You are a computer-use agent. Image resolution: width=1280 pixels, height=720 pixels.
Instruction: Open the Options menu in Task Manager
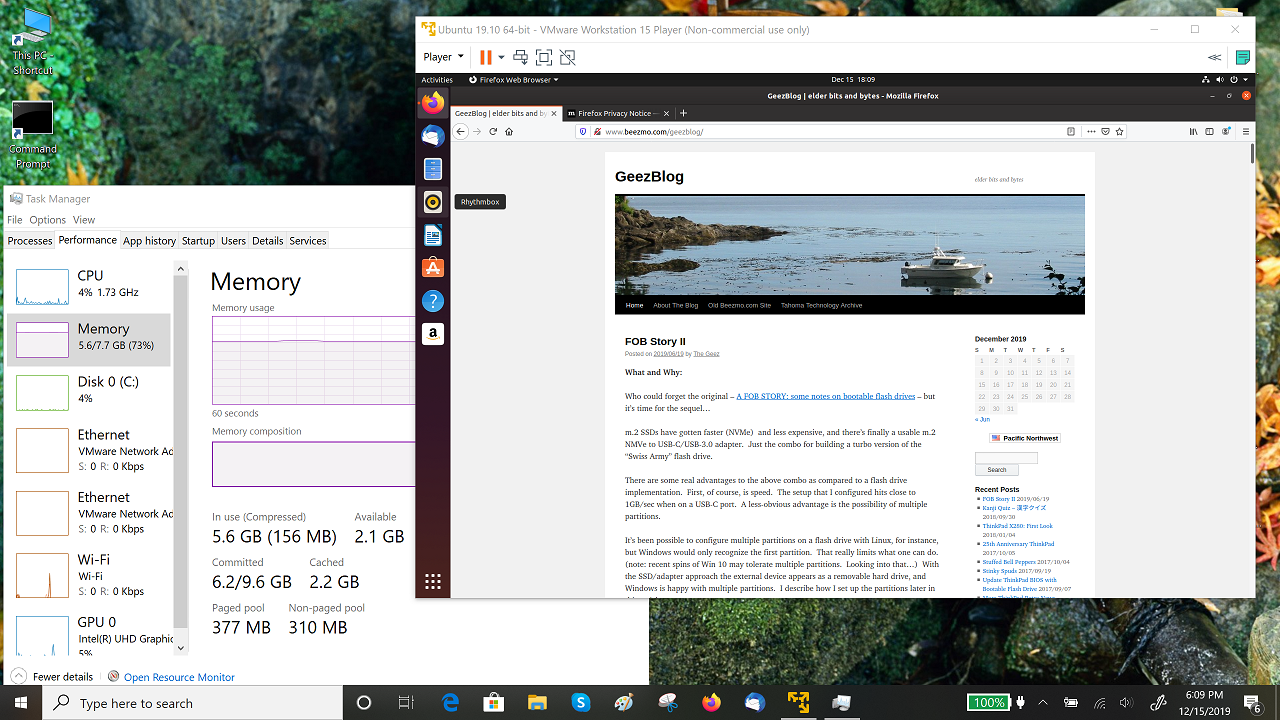(x=47, y=220)
